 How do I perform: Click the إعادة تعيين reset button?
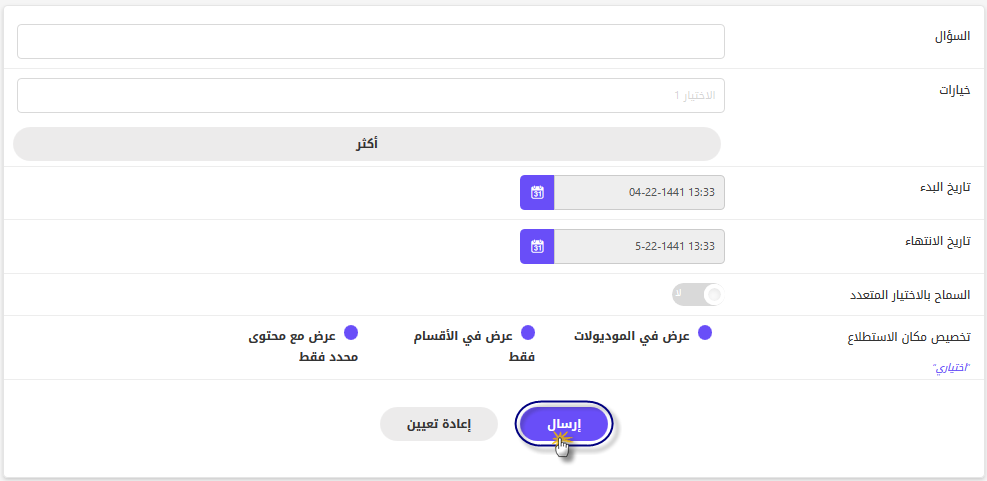click(x=439, y=424)
